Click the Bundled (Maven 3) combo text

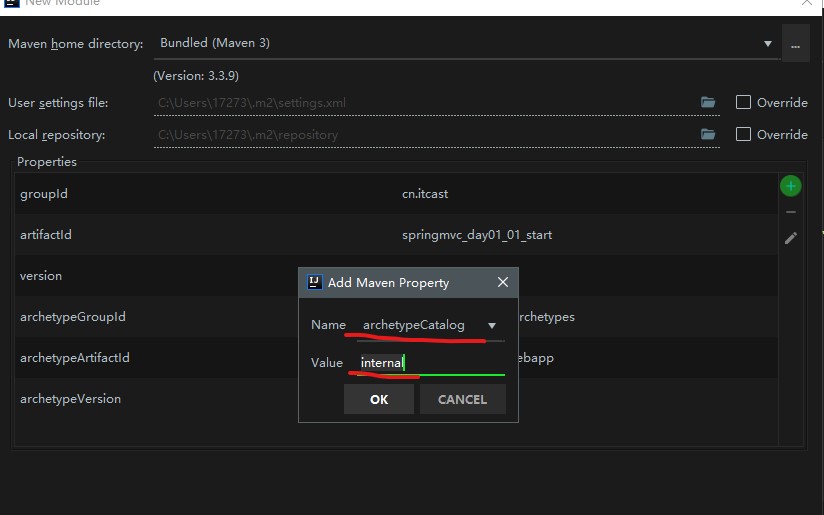pos(214,43)
